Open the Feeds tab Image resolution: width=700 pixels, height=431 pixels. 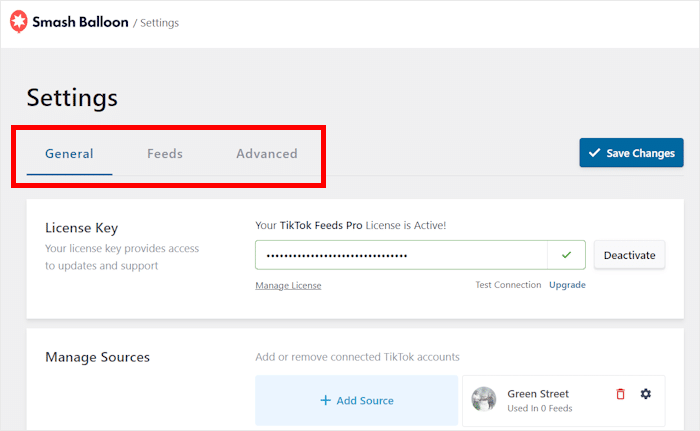pyautogui.click(x=165, y=154)
